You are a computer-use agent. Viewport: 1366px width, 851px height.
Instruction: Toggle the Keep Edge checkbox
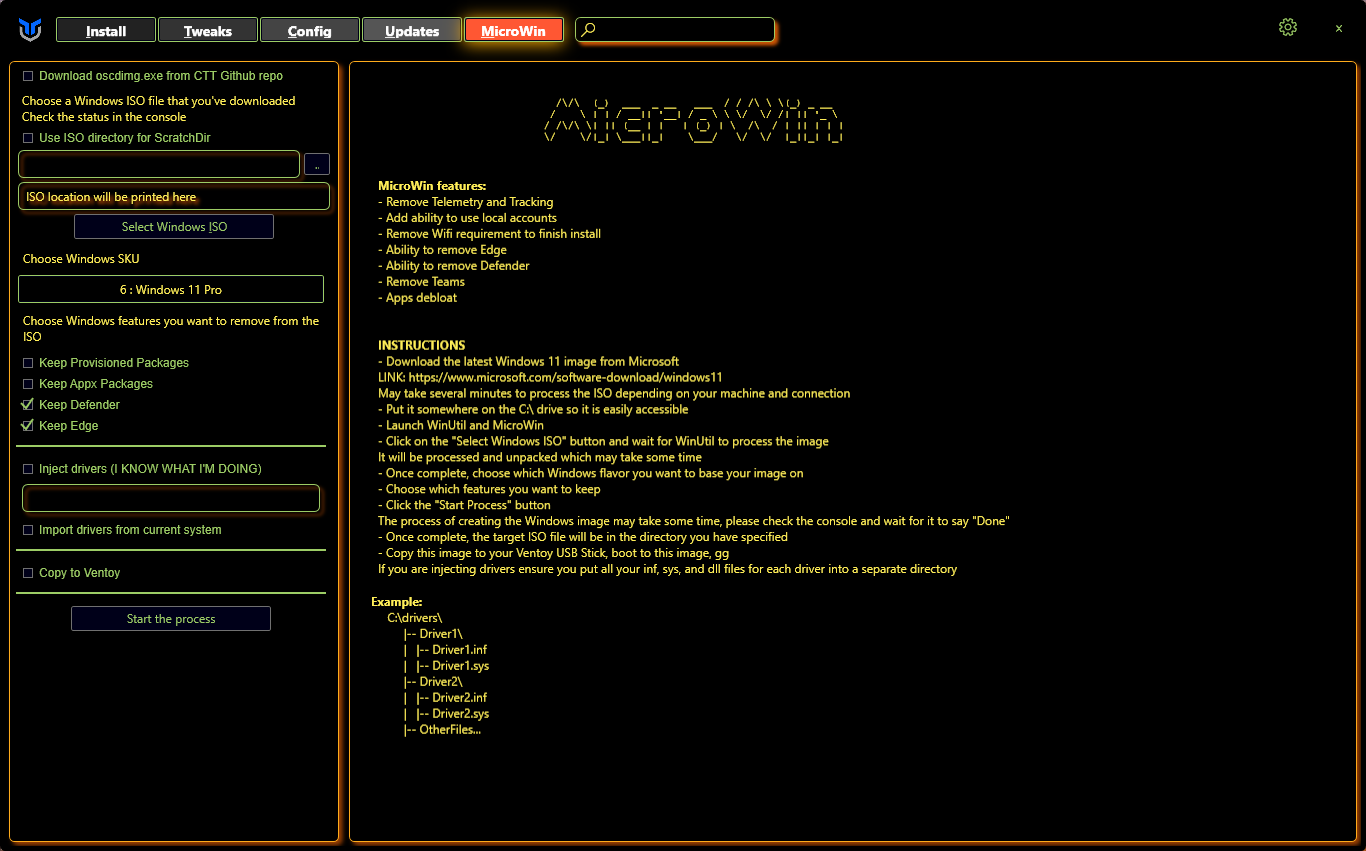(28, 426)
